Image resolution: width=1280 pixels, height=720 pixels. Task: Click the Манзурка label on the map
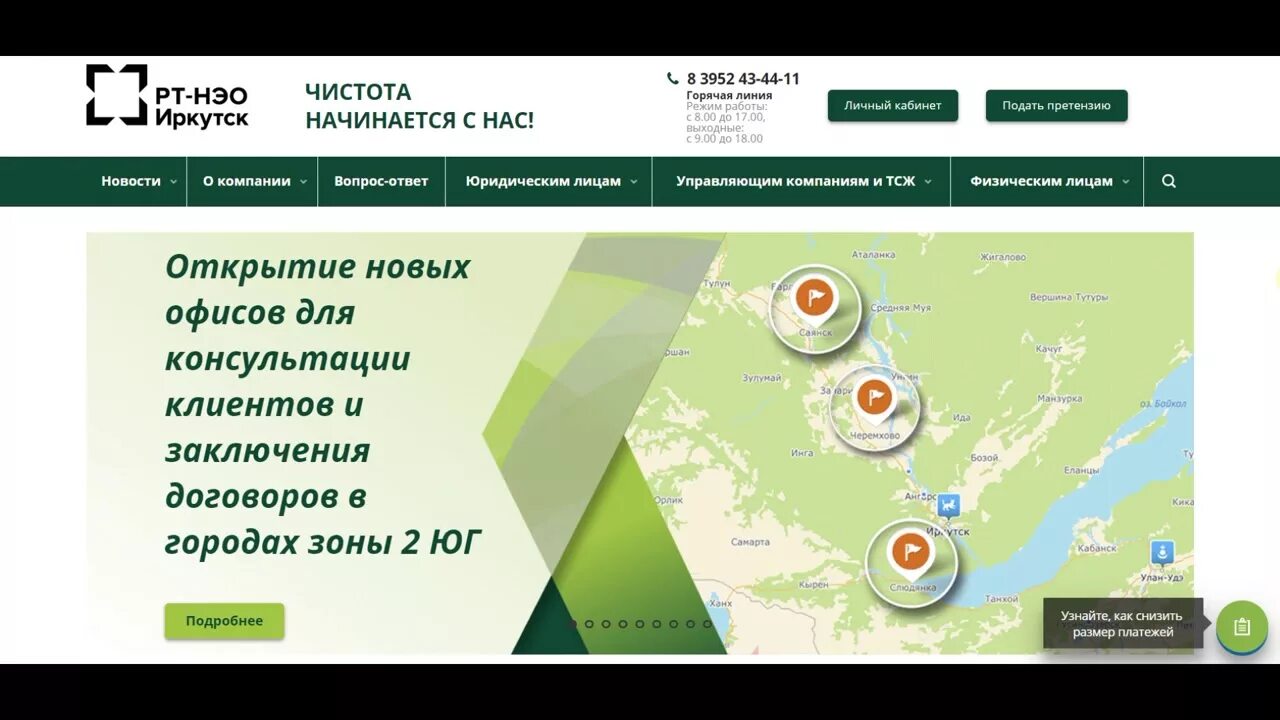click(x=1060, y=398)
